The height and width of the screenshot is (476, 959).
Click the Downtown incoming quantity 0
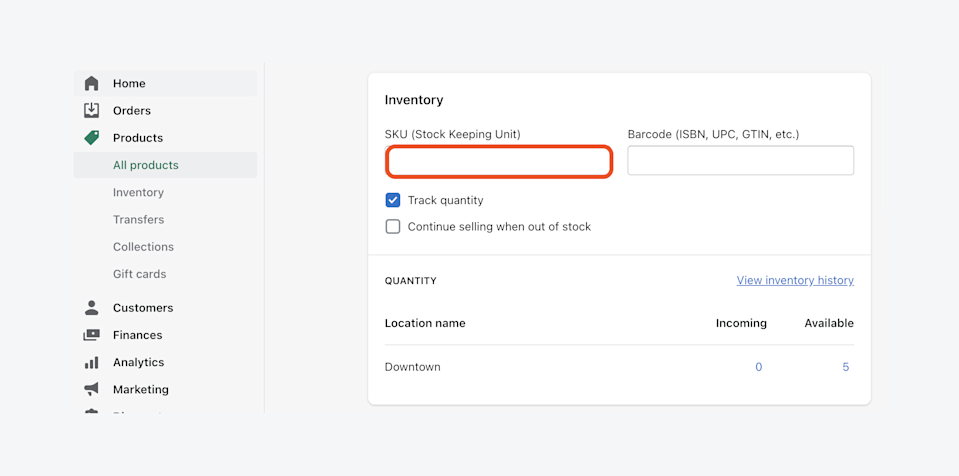click(x=758, y=367)
